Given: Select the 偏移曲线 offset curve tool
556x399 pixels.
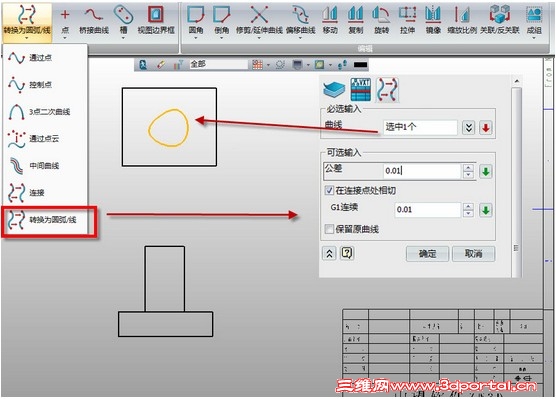Looking at the screenshot, I should [300, 20].
